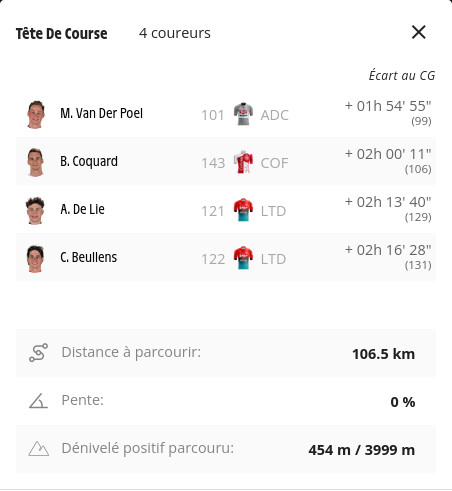Open rider B. Coquard
Image resolution: width=452 pixels, height=491 pixels.
89,161
